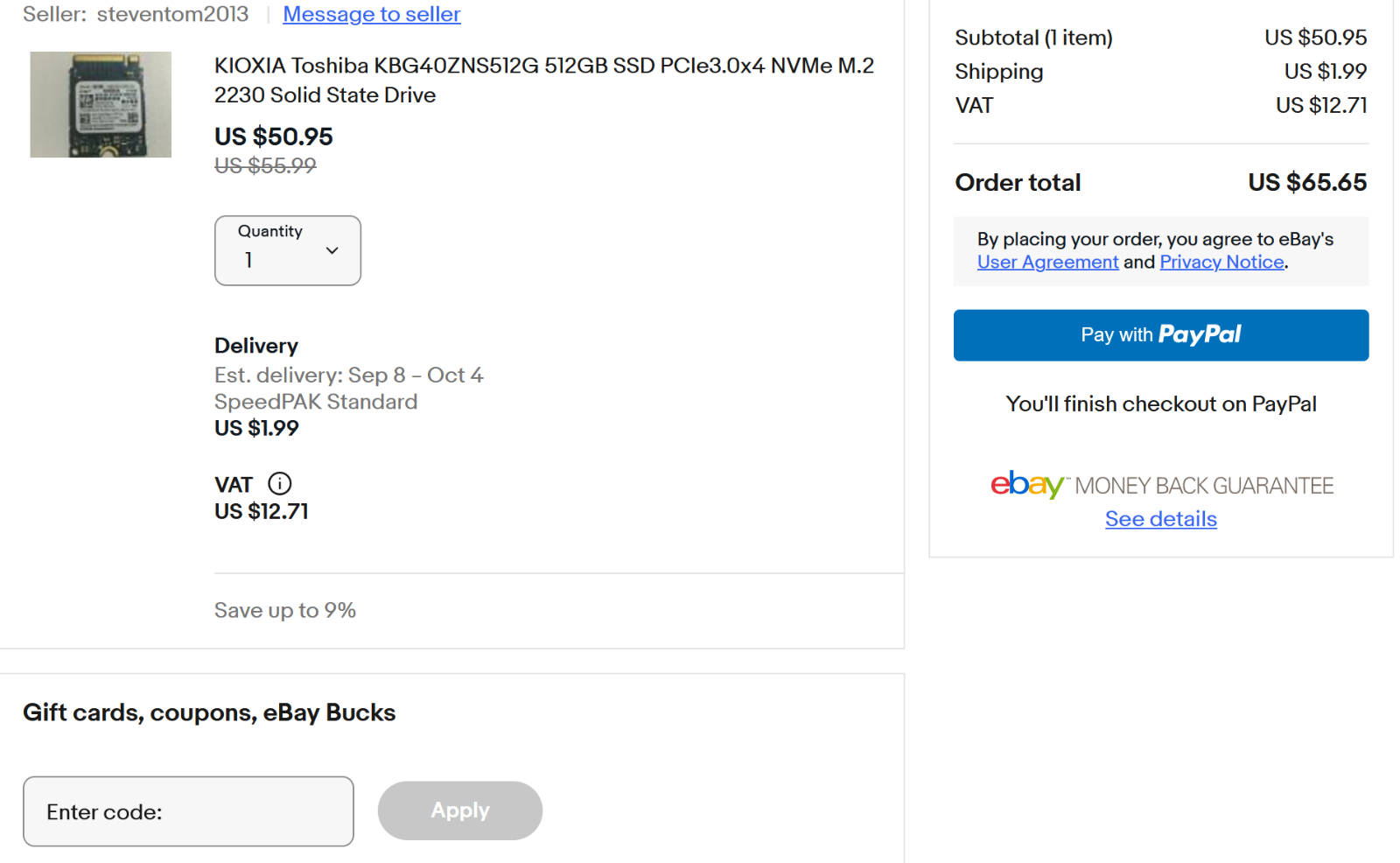The image size is (1400, 863).
Task: Click the eBay logo in guarantee section
Action: [x=1027, y=484]
